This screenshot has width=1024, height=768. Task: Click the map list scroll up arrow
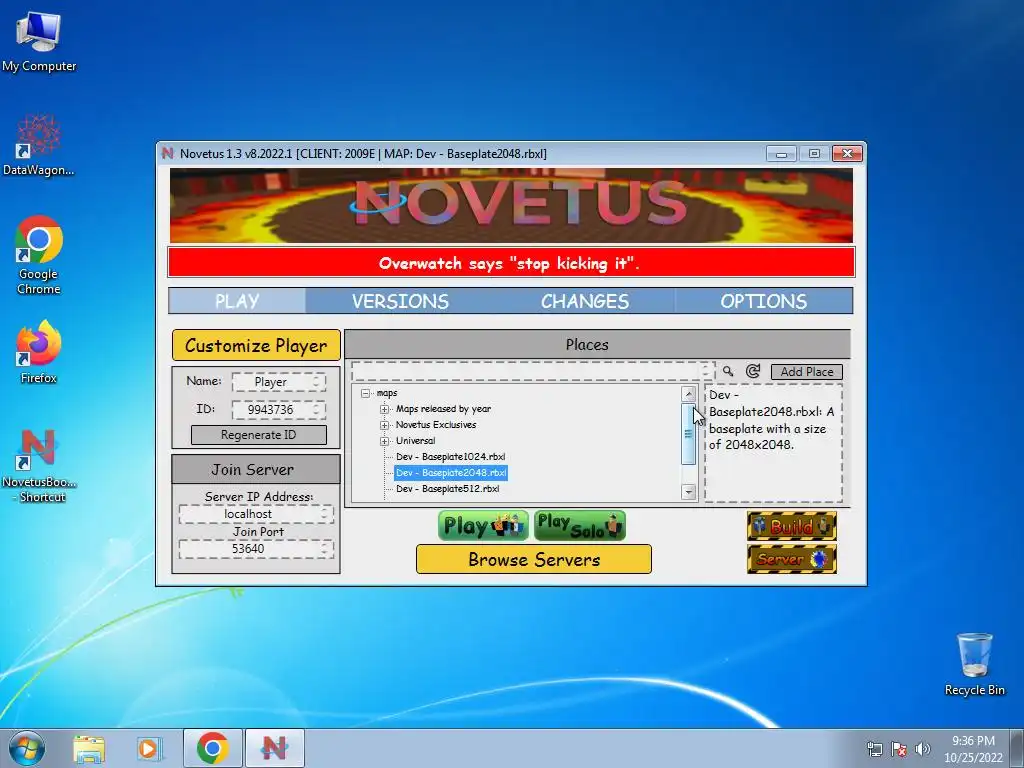688,394
